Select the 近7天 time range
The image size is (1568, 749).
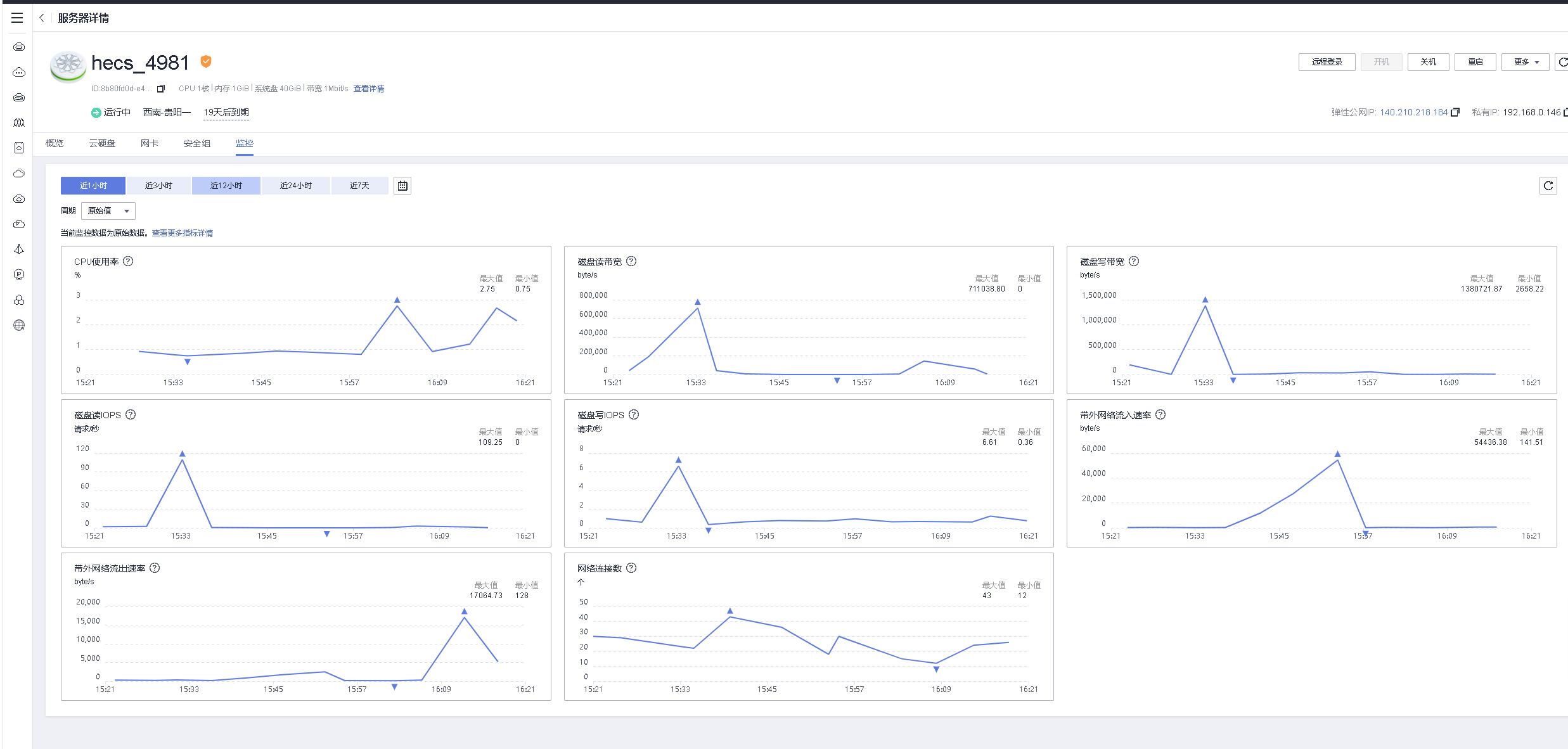click(359, 186)
